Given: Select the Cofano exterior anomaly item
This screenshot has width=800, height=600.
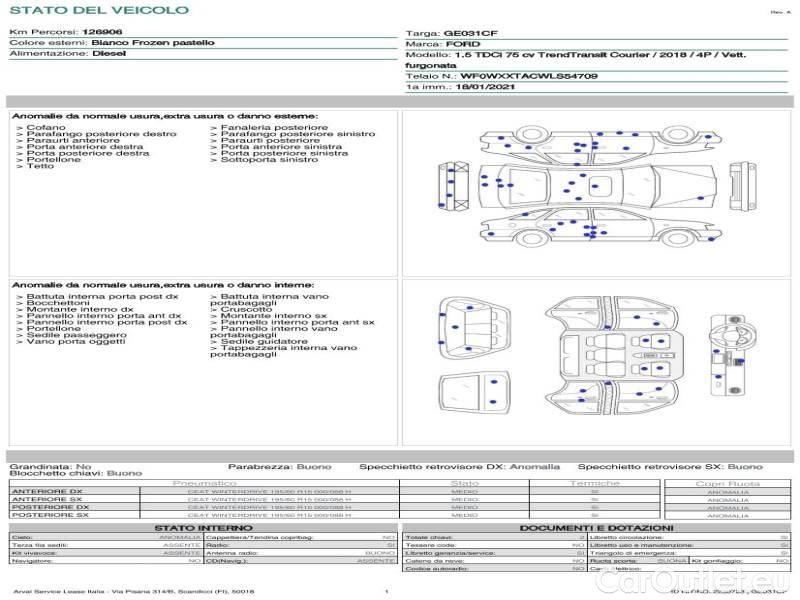Looking at the screenshot, I should coord(46,128).
